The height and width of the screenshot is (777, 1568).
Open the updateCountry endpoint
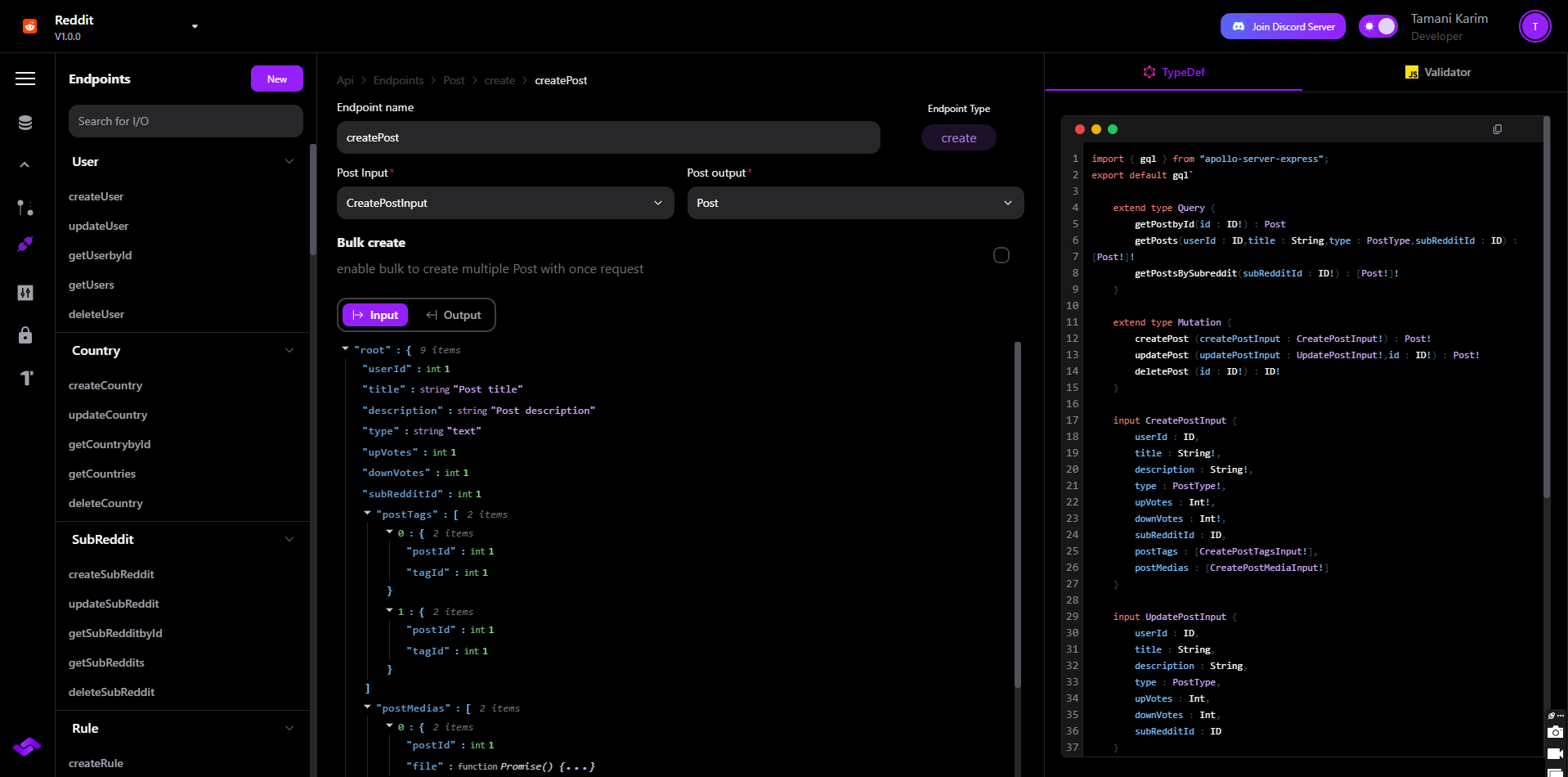pyautogui.click(x=108, y=415)
